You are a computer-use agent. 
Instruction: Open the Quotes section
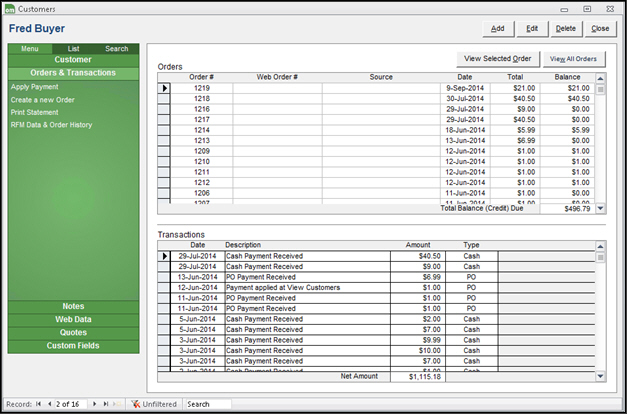point(73,332)
